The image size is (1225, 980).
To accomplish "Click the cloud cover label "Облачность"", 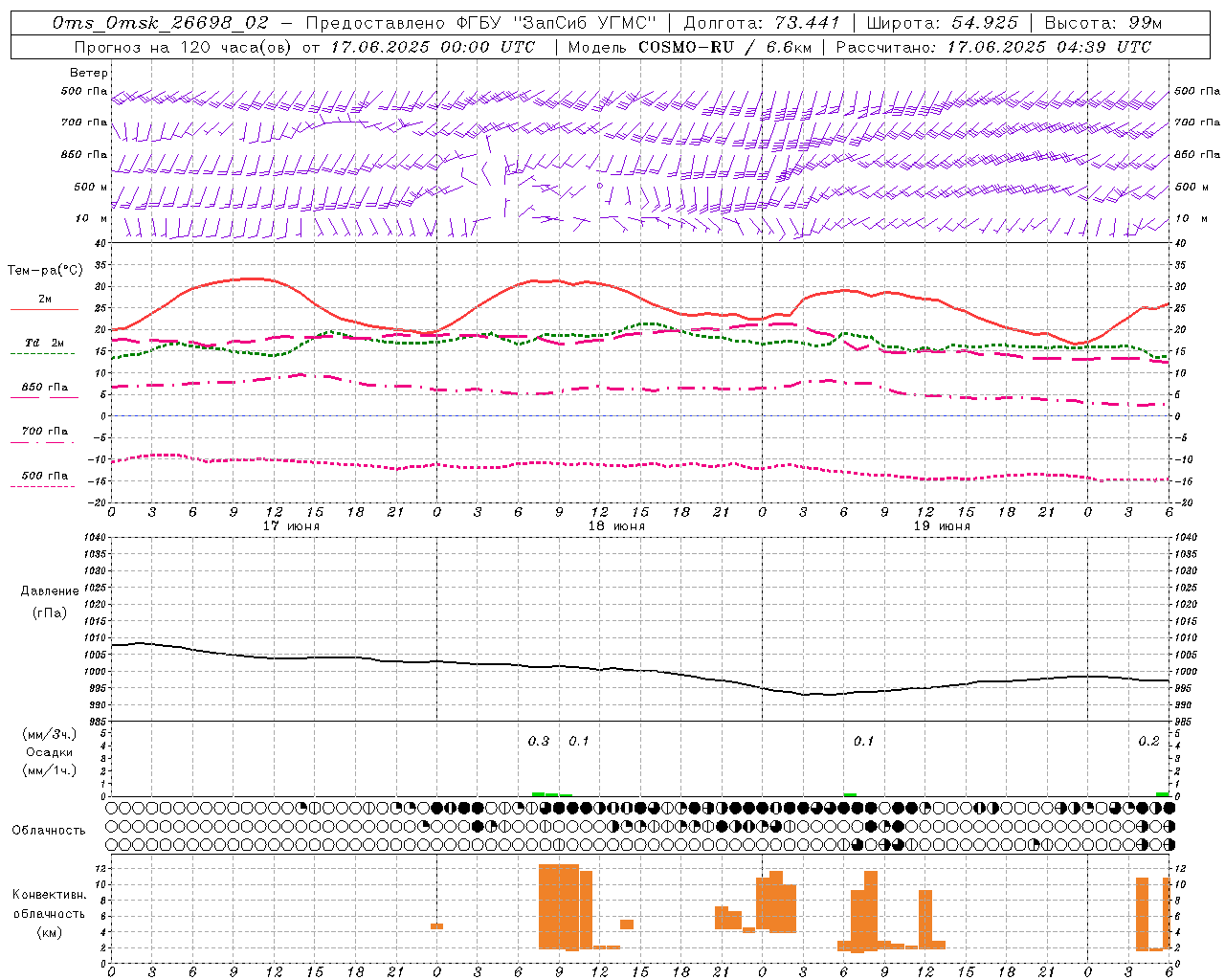I will [49, 831].
